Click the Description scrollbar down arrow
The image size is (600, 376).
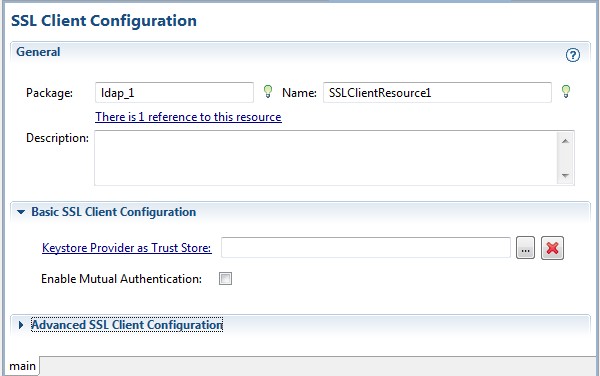[565, 176]
